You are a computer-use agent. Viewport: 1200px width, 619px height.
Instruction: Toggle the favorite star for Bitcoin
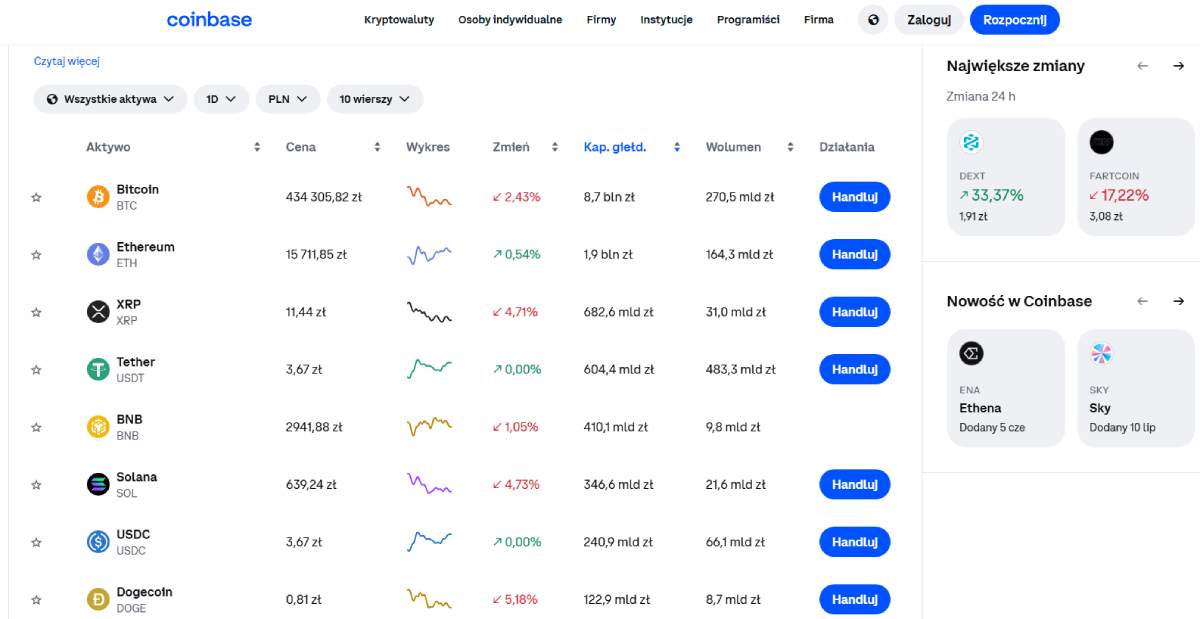coord(36,196)
